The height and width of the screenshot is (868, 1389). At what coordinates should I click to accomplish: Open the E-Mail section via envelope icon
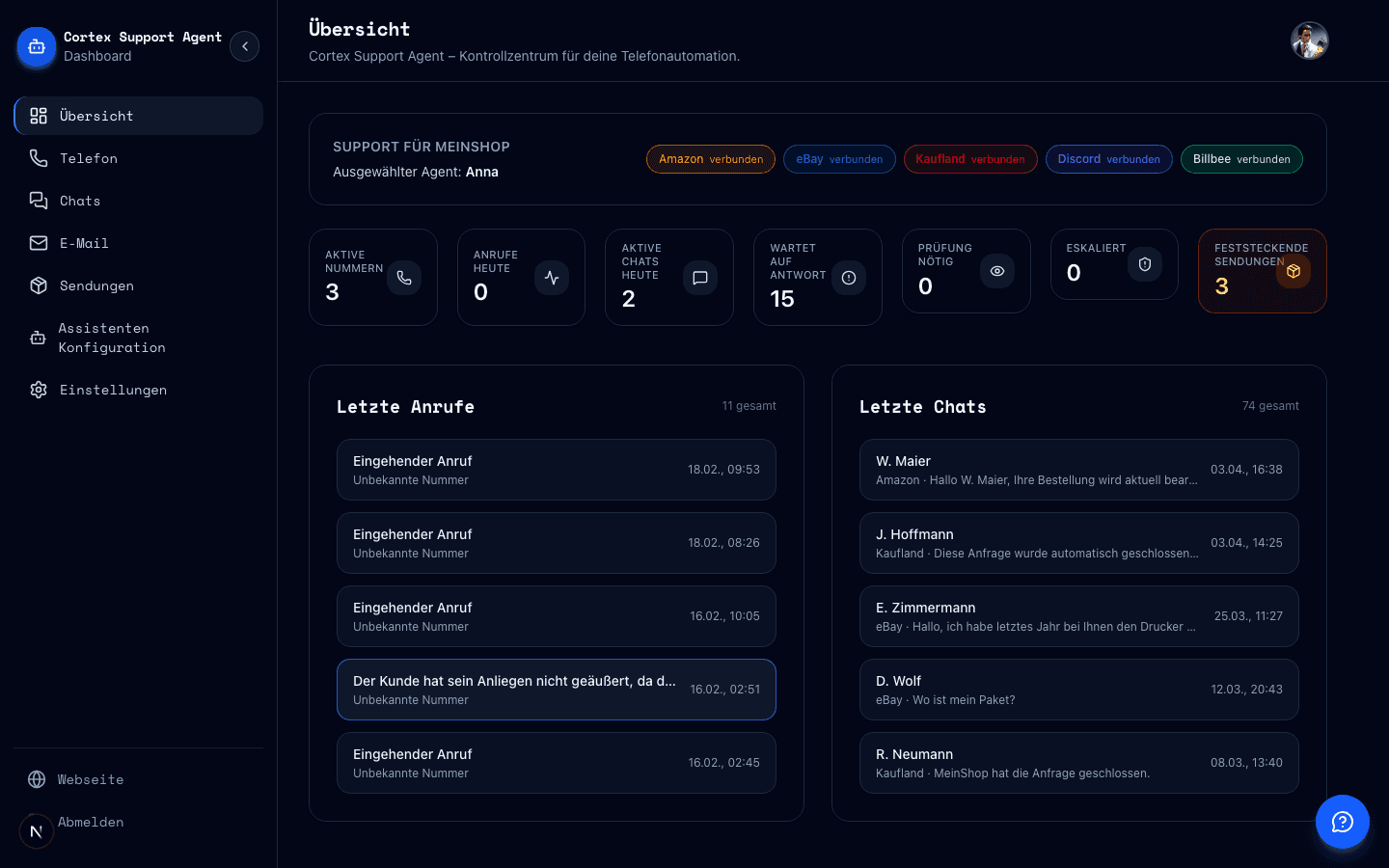(39, 243)
